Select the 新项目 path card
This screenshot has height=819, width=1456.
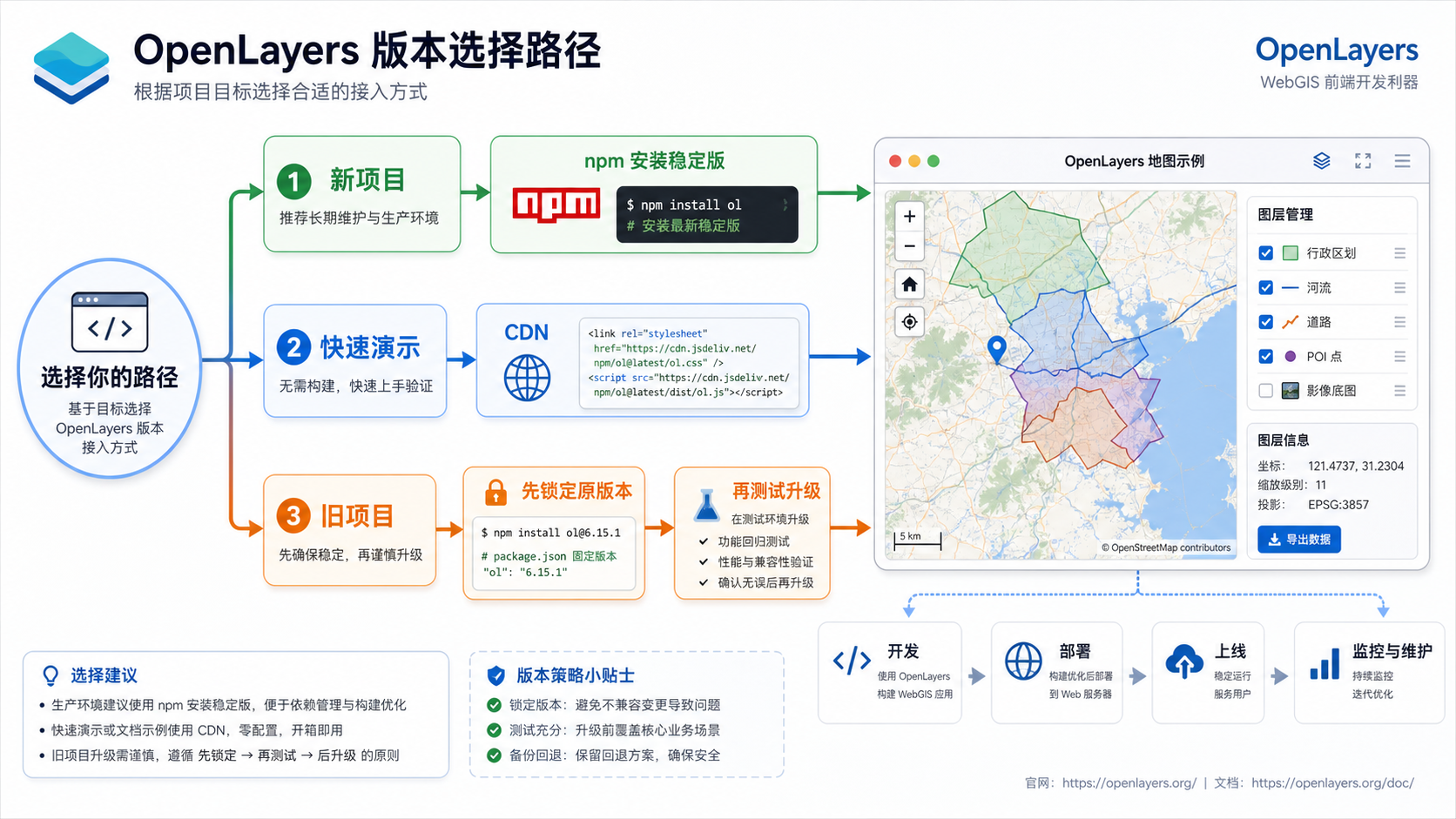362,194
